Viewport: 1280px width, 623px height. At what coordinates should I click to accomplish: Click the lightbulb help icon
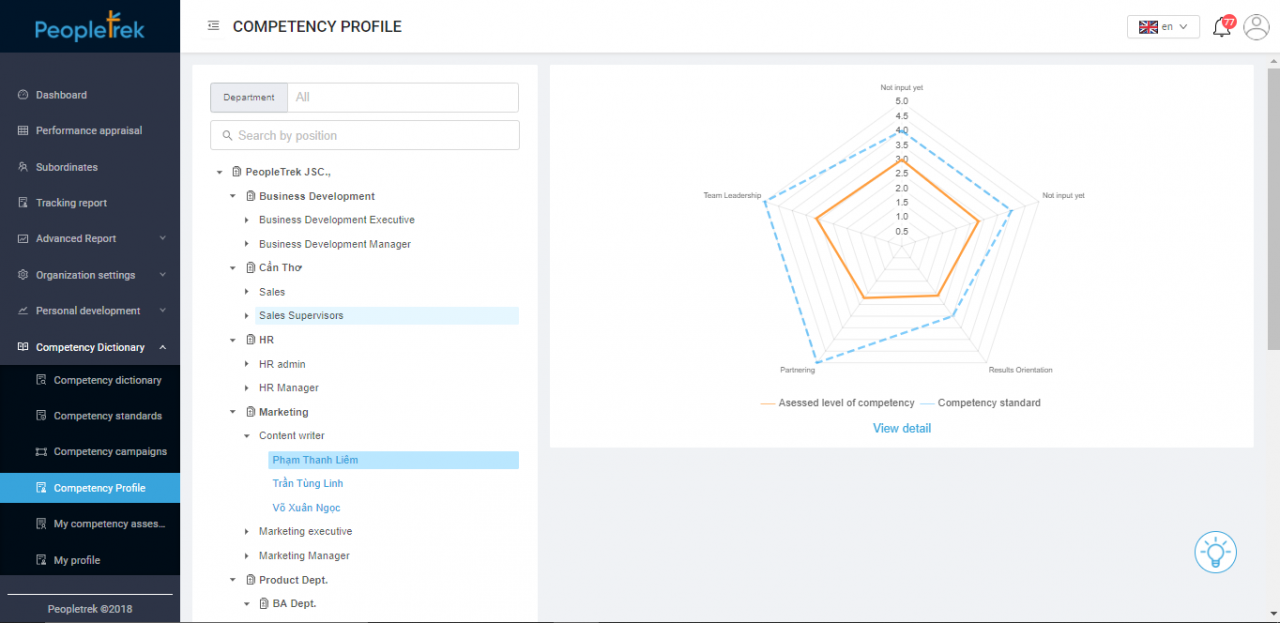click(1215, 551)
